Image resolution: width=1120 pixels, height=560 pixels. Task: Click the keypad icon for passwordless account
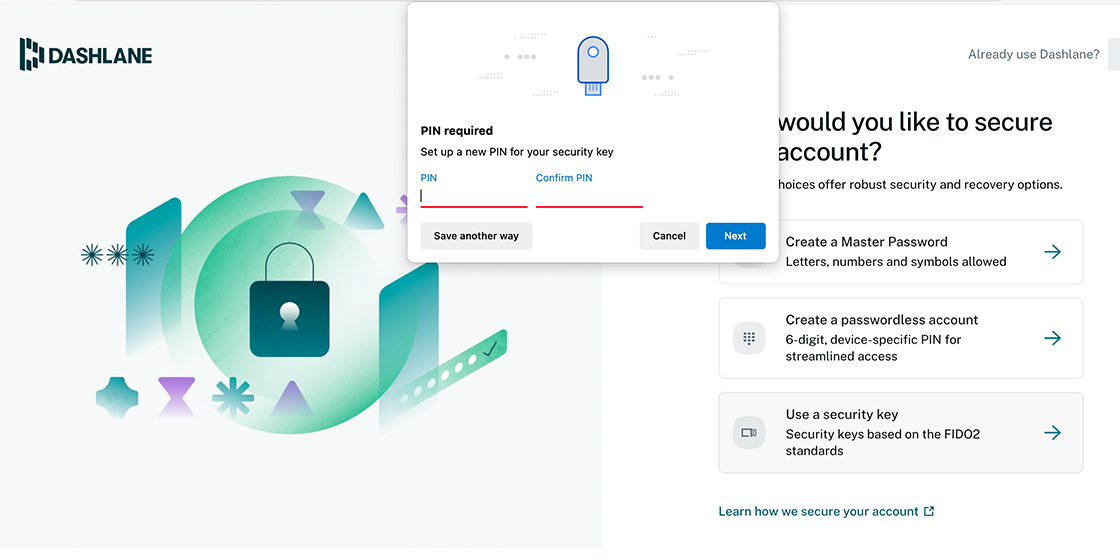[749, 338]
